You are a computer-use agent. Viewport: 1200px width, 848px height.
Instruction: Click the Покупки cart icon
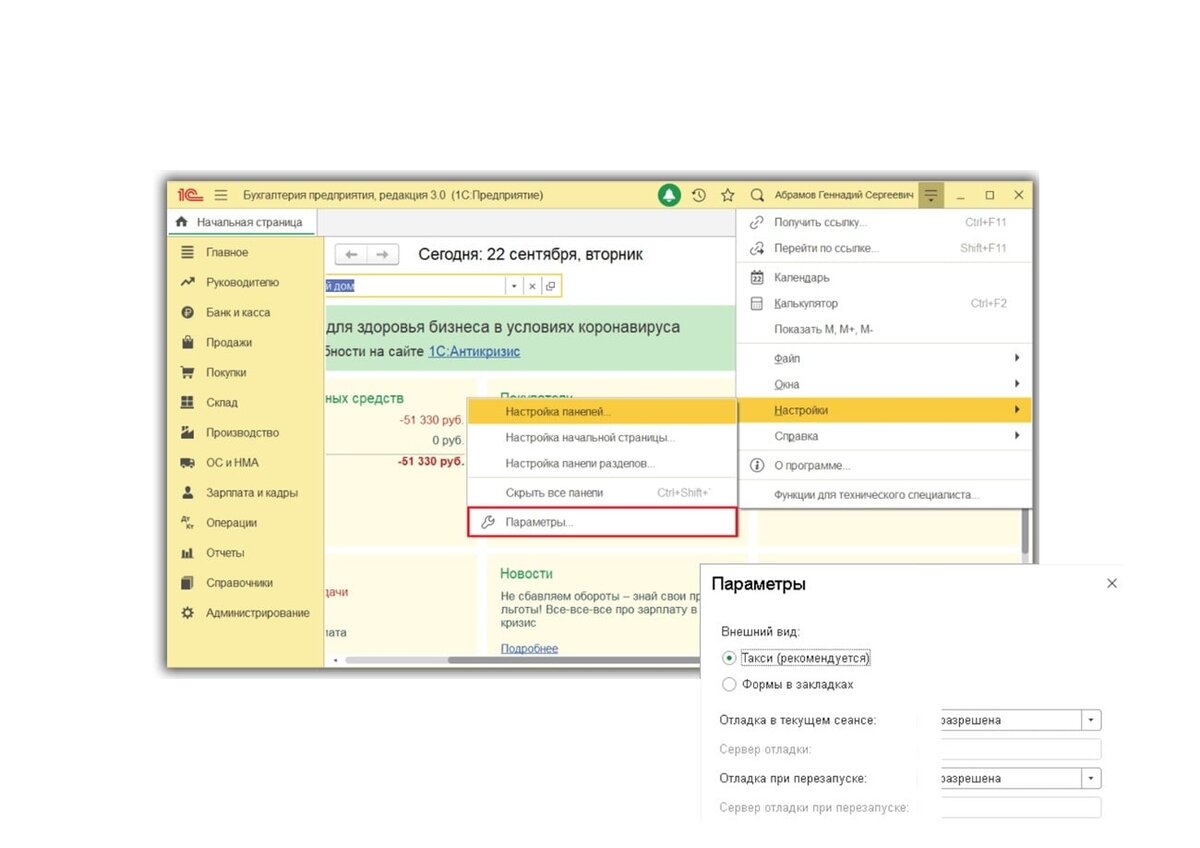[x=187, y=373]
